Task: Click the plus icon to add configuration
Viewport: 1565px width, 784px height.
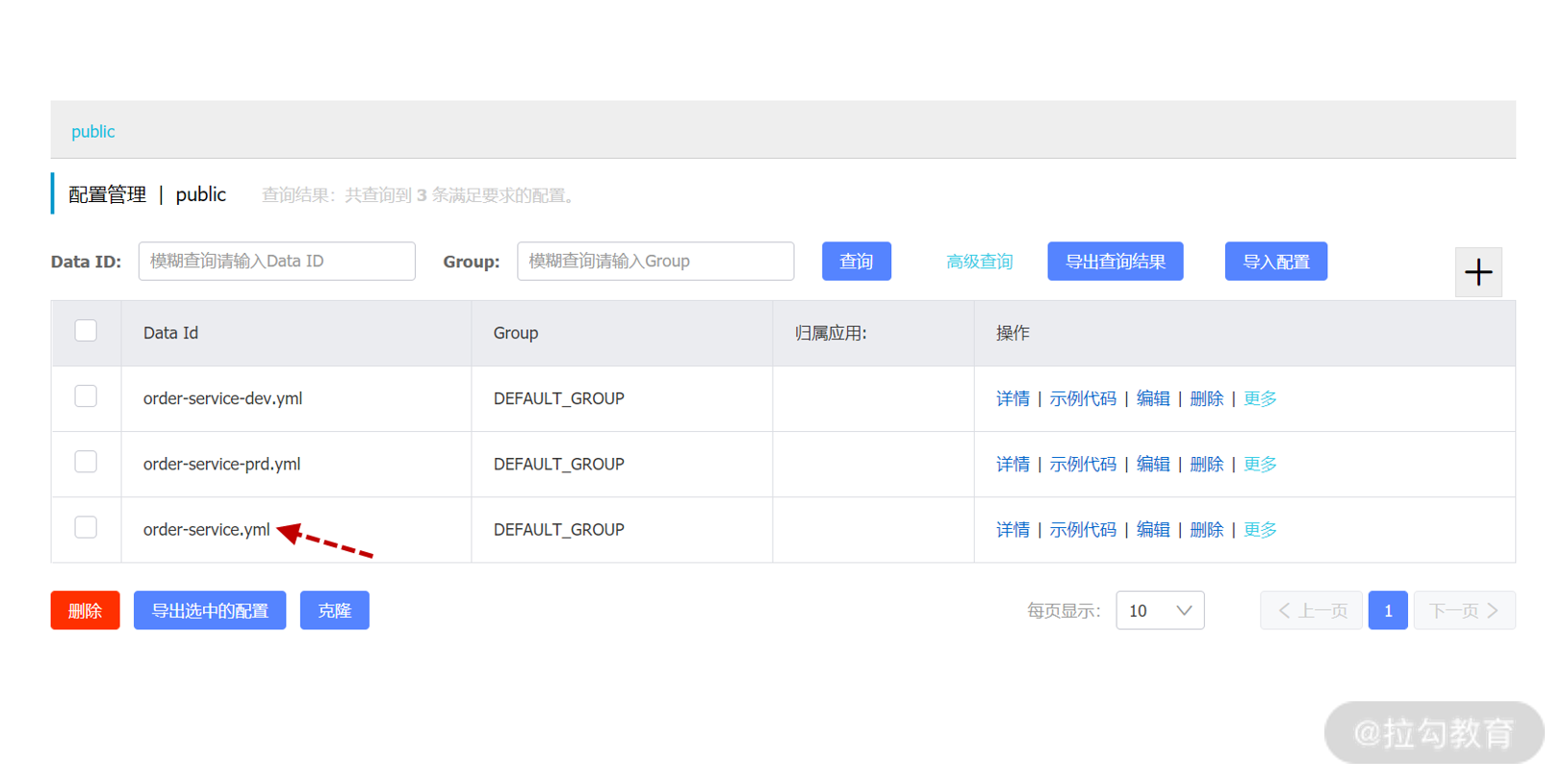Action: (1478, 272)
